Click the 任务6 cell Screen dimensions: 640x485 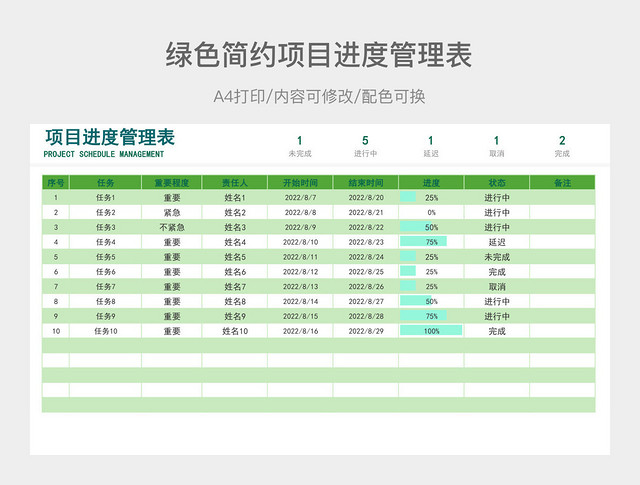pos(105,271)
